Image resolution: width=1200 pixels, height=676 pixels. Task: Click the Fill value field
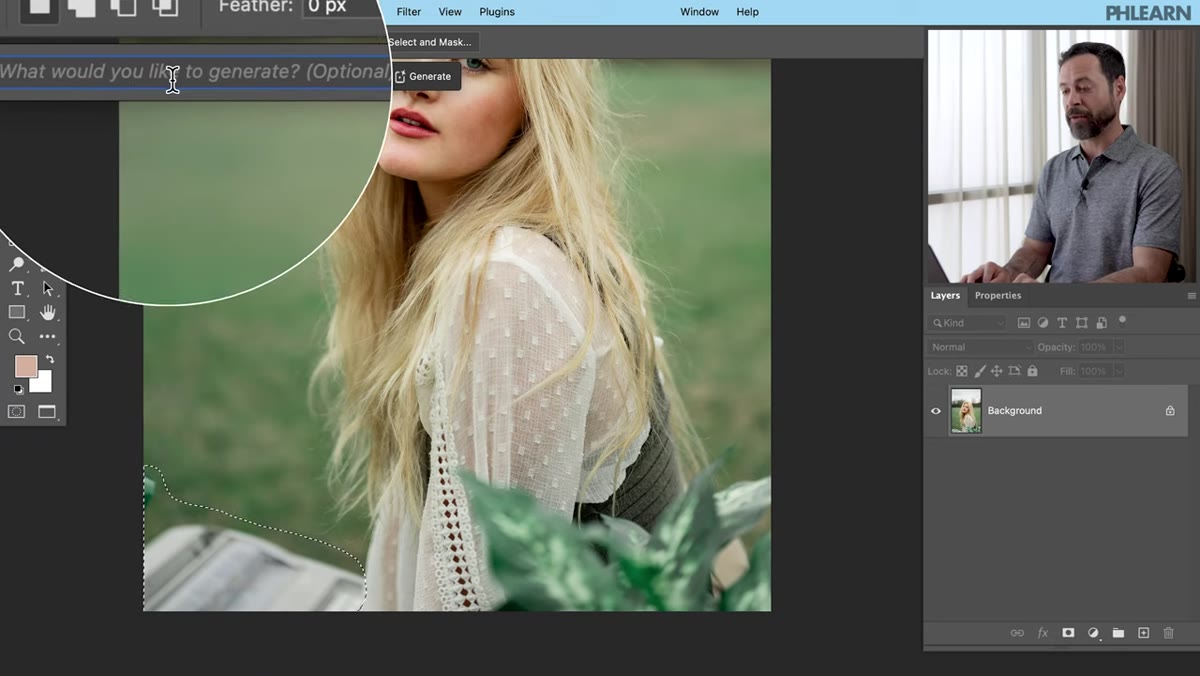point(1094,371)
